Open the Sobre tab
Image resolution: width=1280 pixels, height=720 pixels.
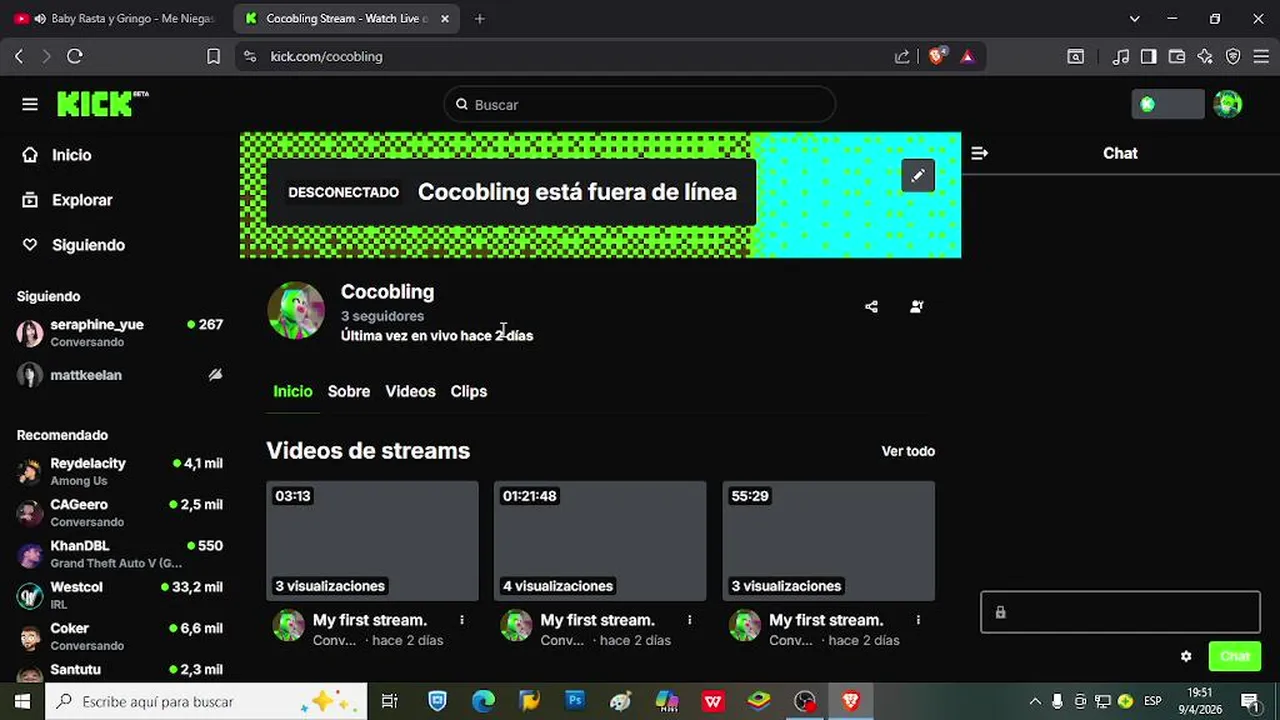coord(349,391)
